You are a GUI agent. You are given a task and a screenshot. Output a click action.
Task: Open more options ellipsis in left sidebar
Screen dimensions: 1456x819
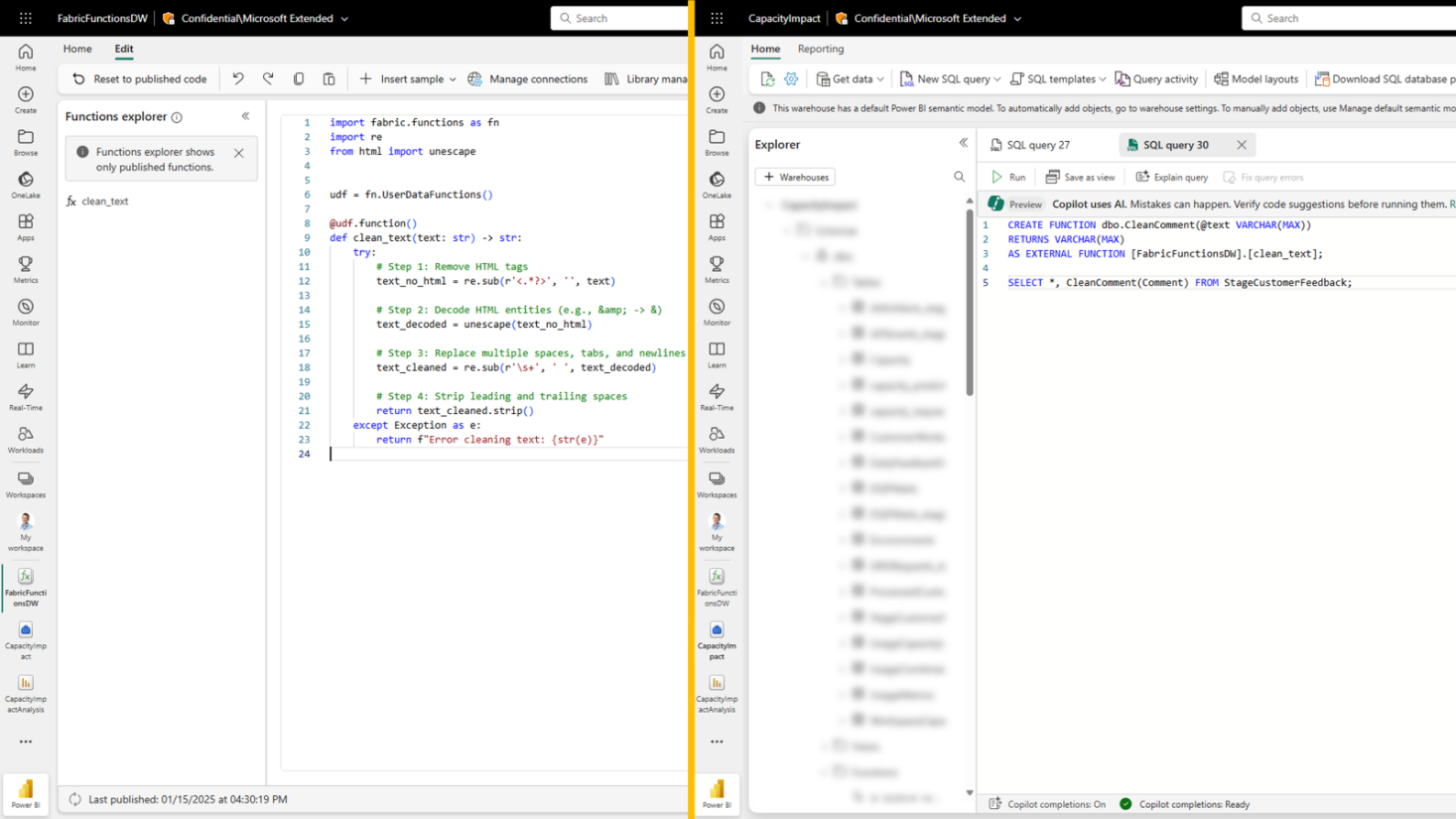[x=26, y=742]
